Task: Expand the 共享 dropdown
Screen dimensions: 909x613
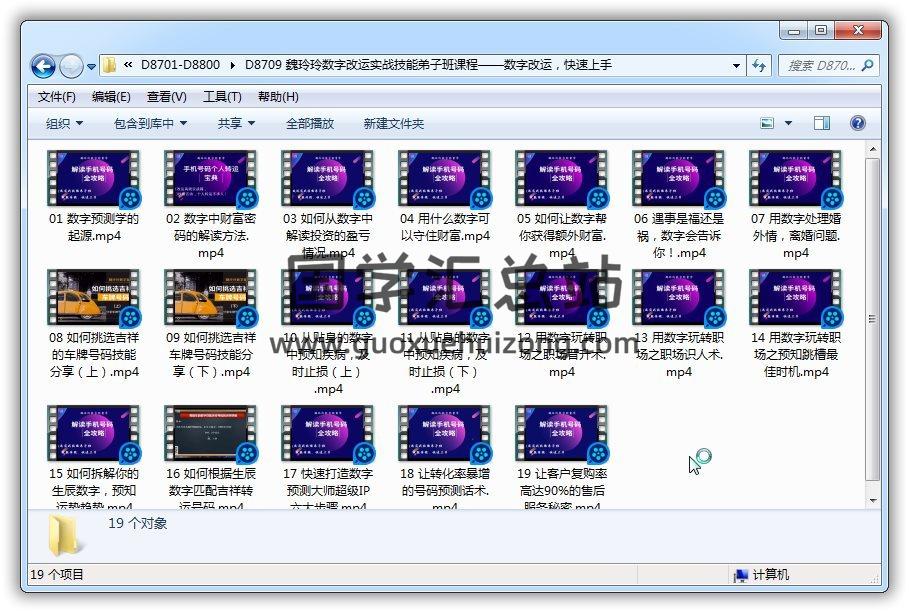Action: [x=236, y=124]
